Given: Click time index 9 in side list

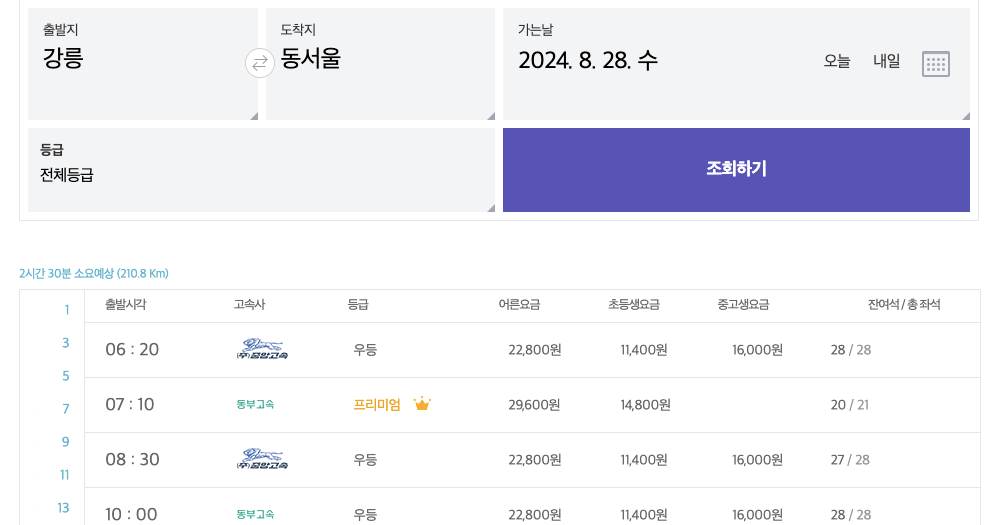Looking at the screenshot, I should (65, 441).
